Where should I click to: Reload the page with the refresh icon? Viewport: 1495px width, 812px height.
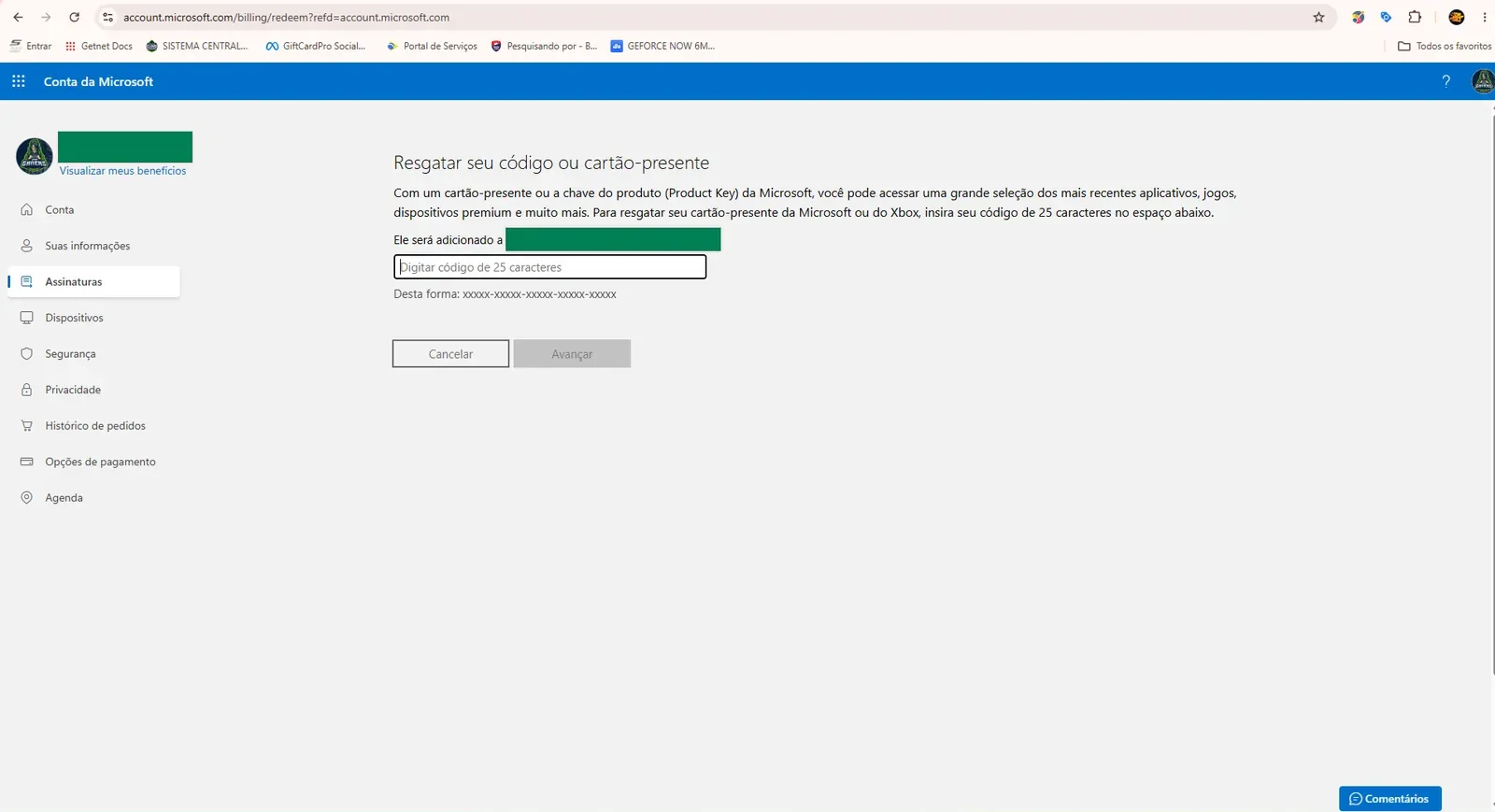(75, 17)
